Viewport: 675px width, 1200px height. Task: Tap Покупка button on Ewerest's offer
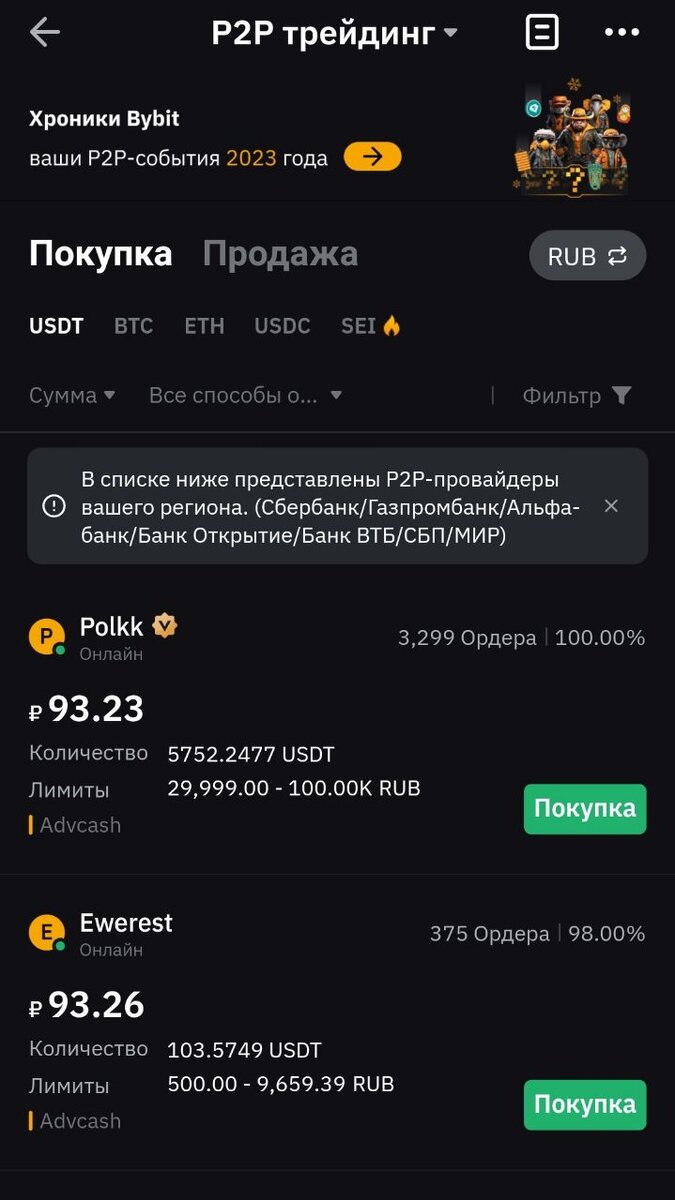pos(584,1105)
